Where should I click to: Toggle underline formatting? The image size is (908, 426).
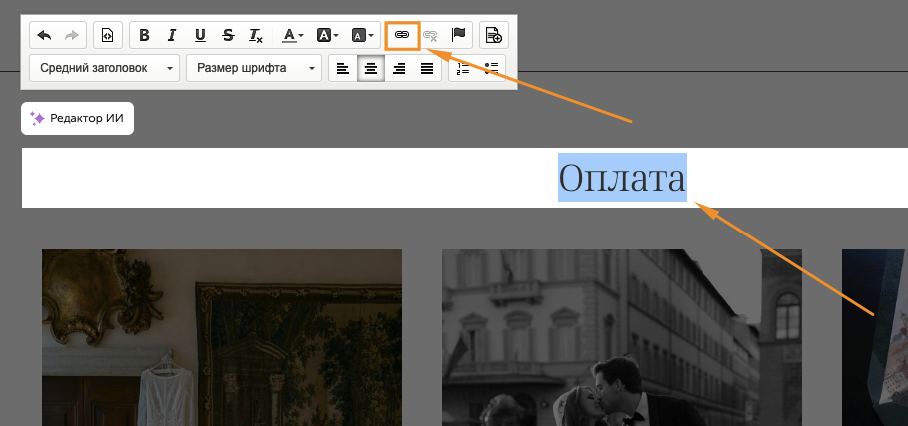click(200, 35)
